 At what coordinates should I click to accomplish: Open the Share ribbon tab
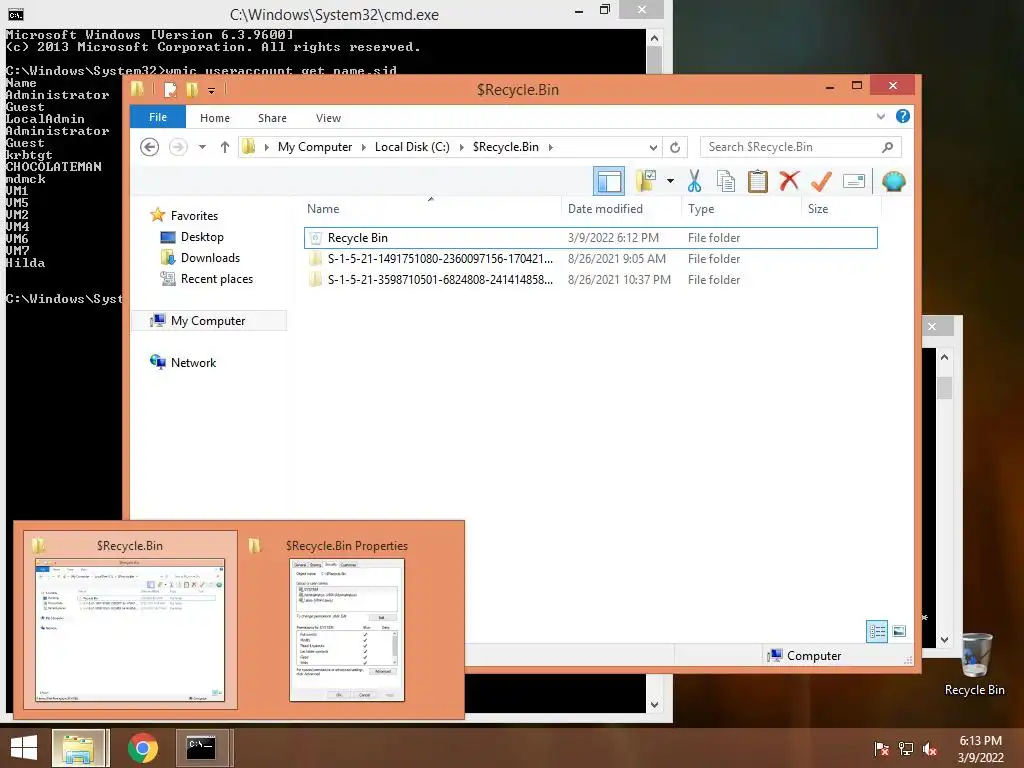click(x=272, y=118)
